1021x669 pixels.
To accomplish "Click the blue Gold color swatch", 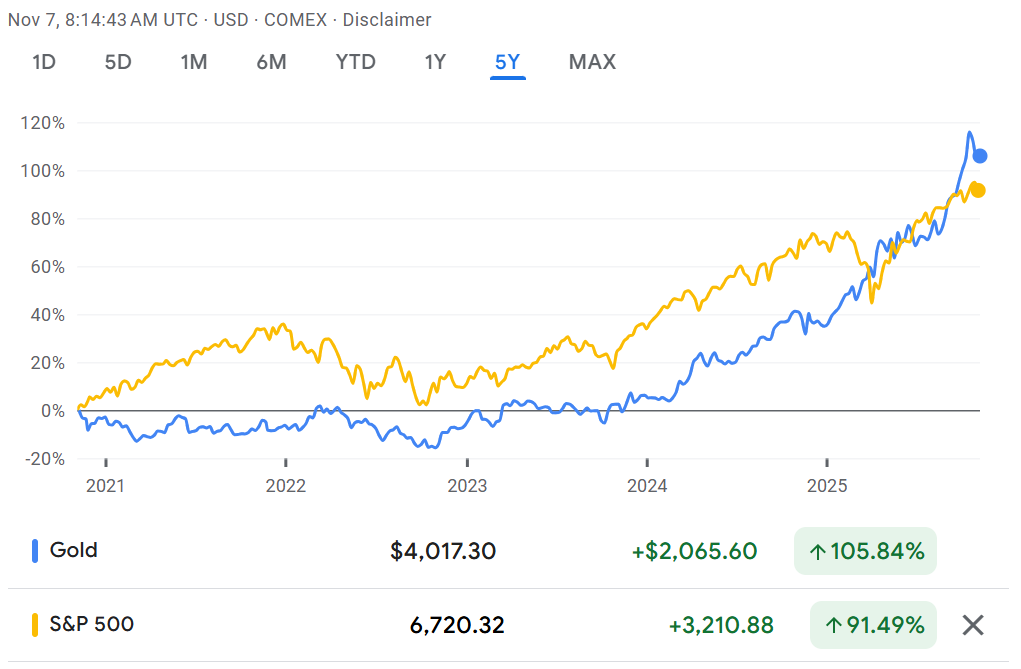I will pos(35,550).
